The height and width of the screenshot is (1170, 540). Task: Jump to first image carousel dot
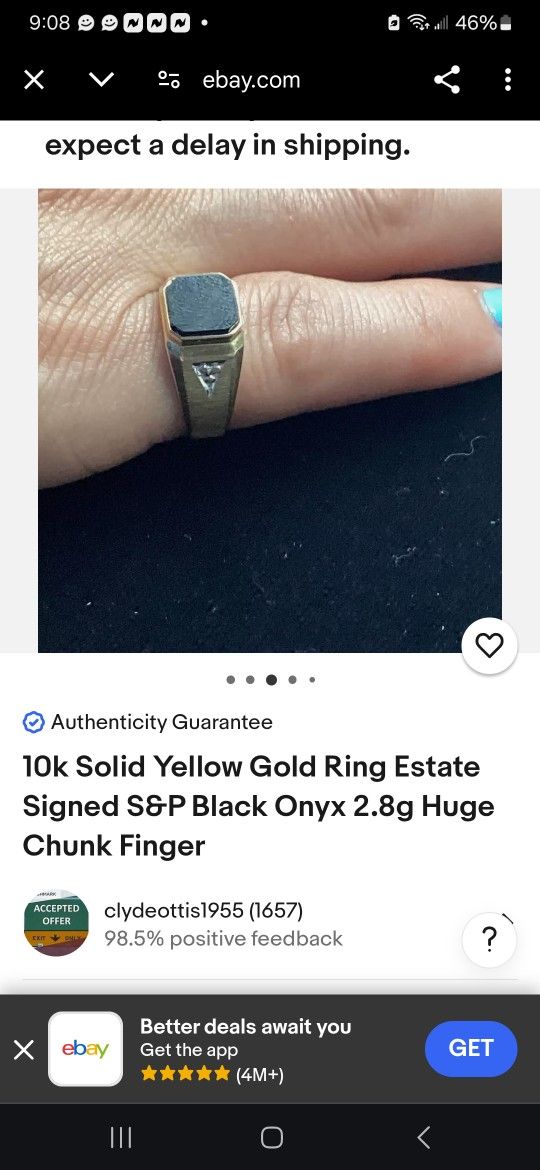click(230, 680)
